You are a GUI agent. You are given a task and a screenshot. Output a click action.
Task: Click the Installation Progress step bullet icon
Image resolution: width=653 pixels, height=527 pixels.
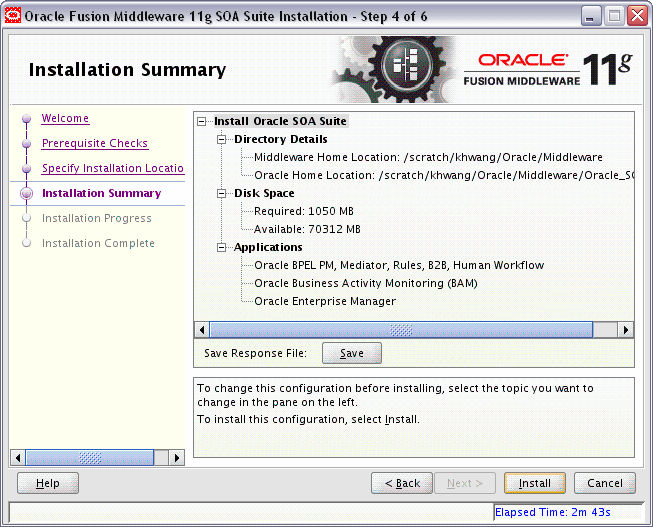27,218
